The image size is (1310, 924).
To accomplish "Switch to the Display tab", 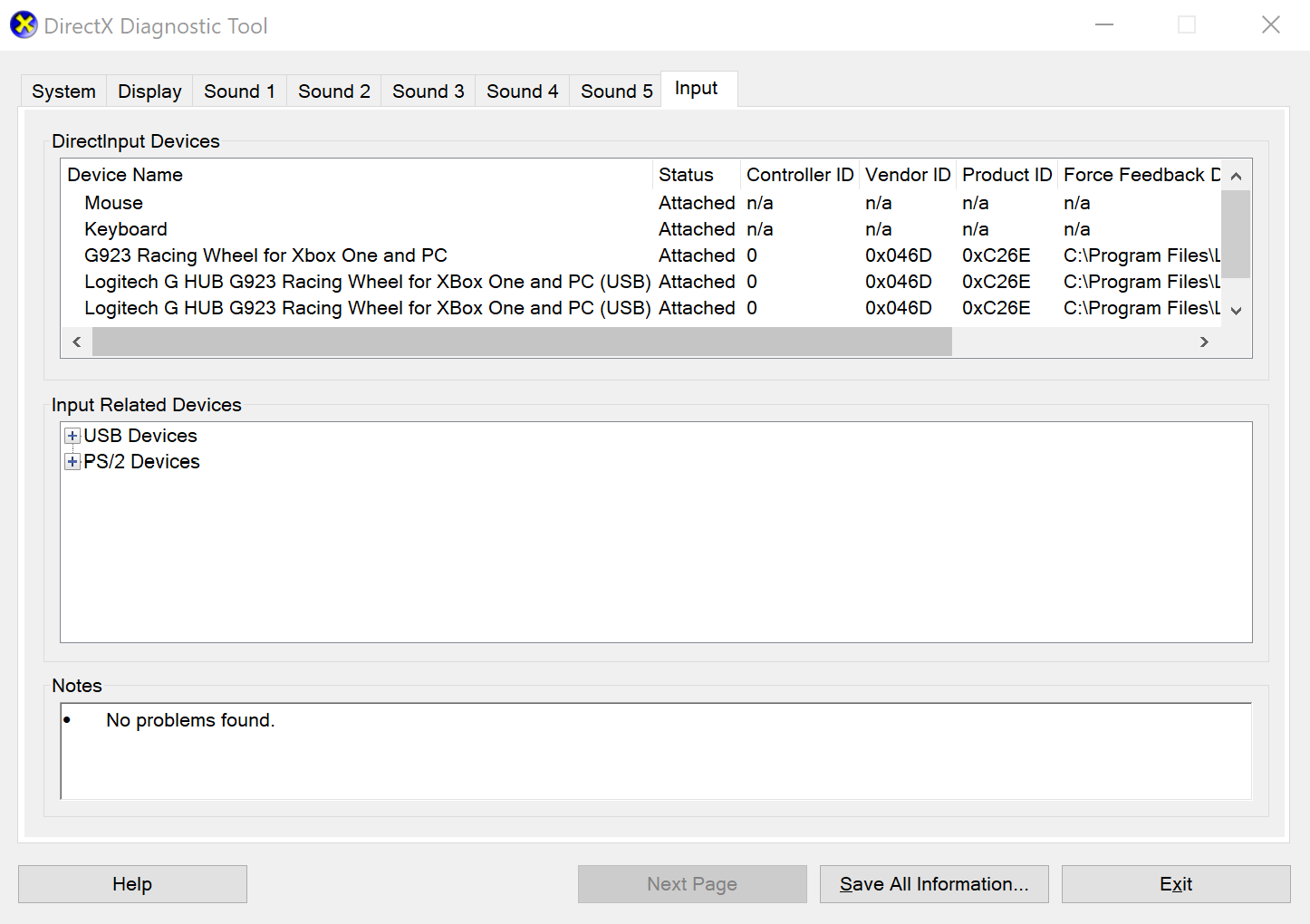I will [149, 91].
